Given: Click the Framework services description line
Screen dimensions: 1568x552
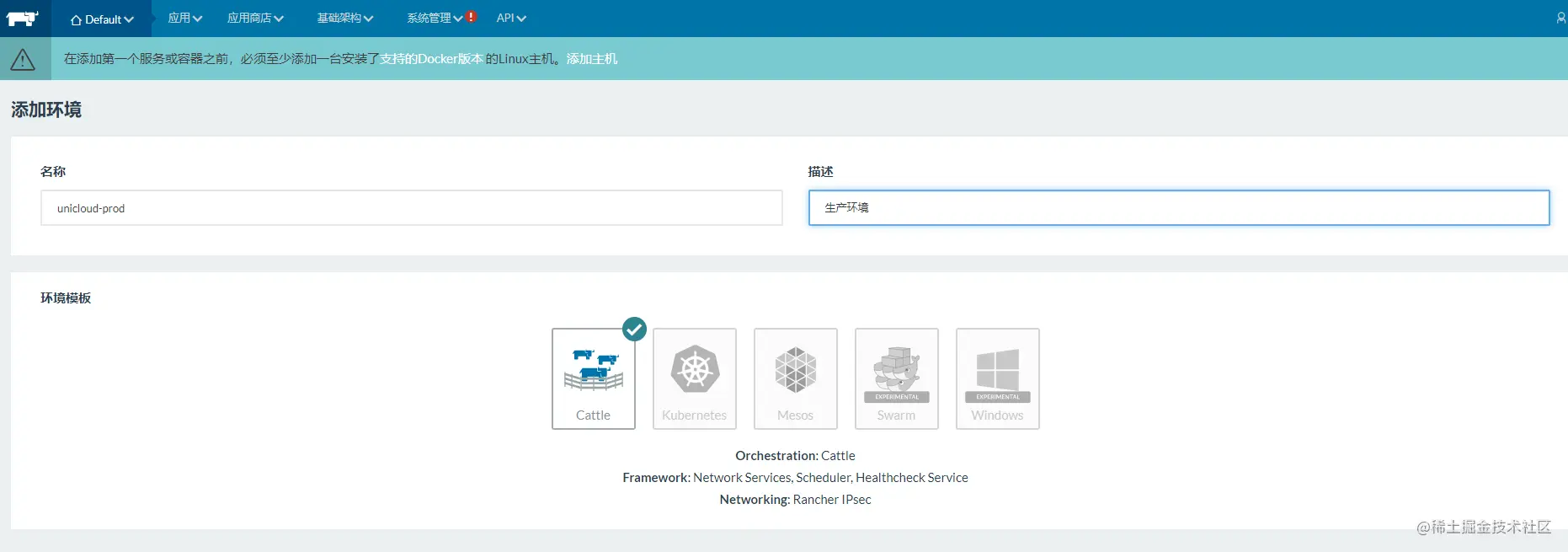Looking at the screenshot, I should coord(795,477).
